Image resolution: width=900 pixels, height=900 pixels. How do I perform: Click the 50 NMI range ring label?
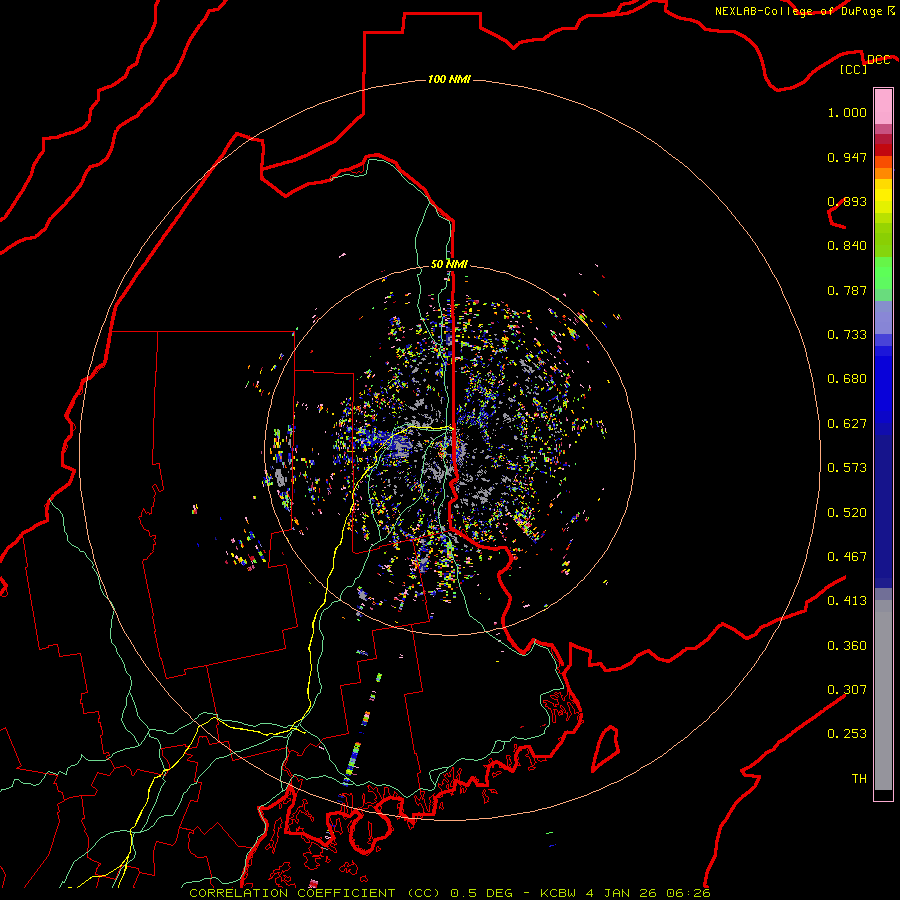[449, 264]
